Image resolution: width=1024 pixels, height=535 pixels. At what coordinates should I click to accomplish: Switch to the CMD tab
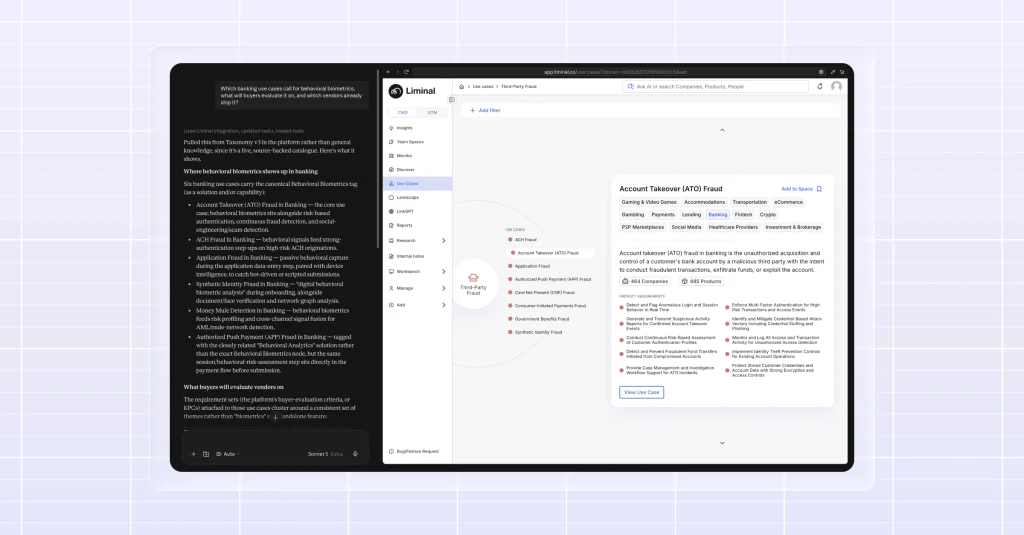click(402, 112)
